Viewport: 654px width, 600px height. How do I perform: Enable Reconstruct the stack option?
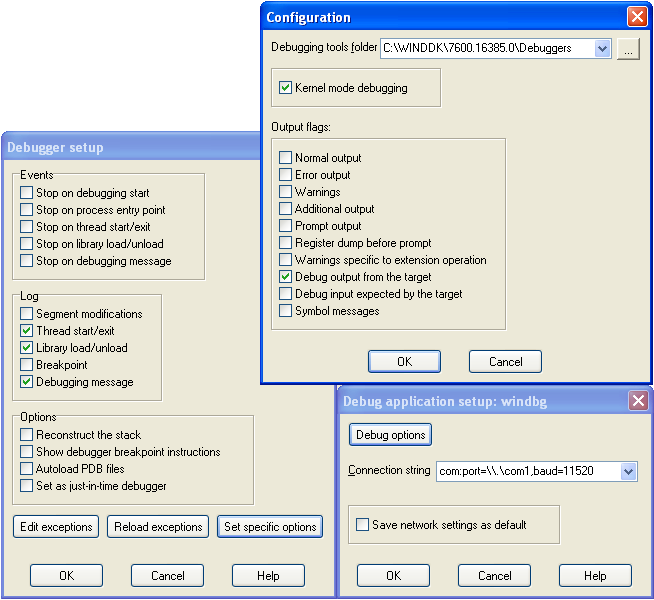coord(27,435)
